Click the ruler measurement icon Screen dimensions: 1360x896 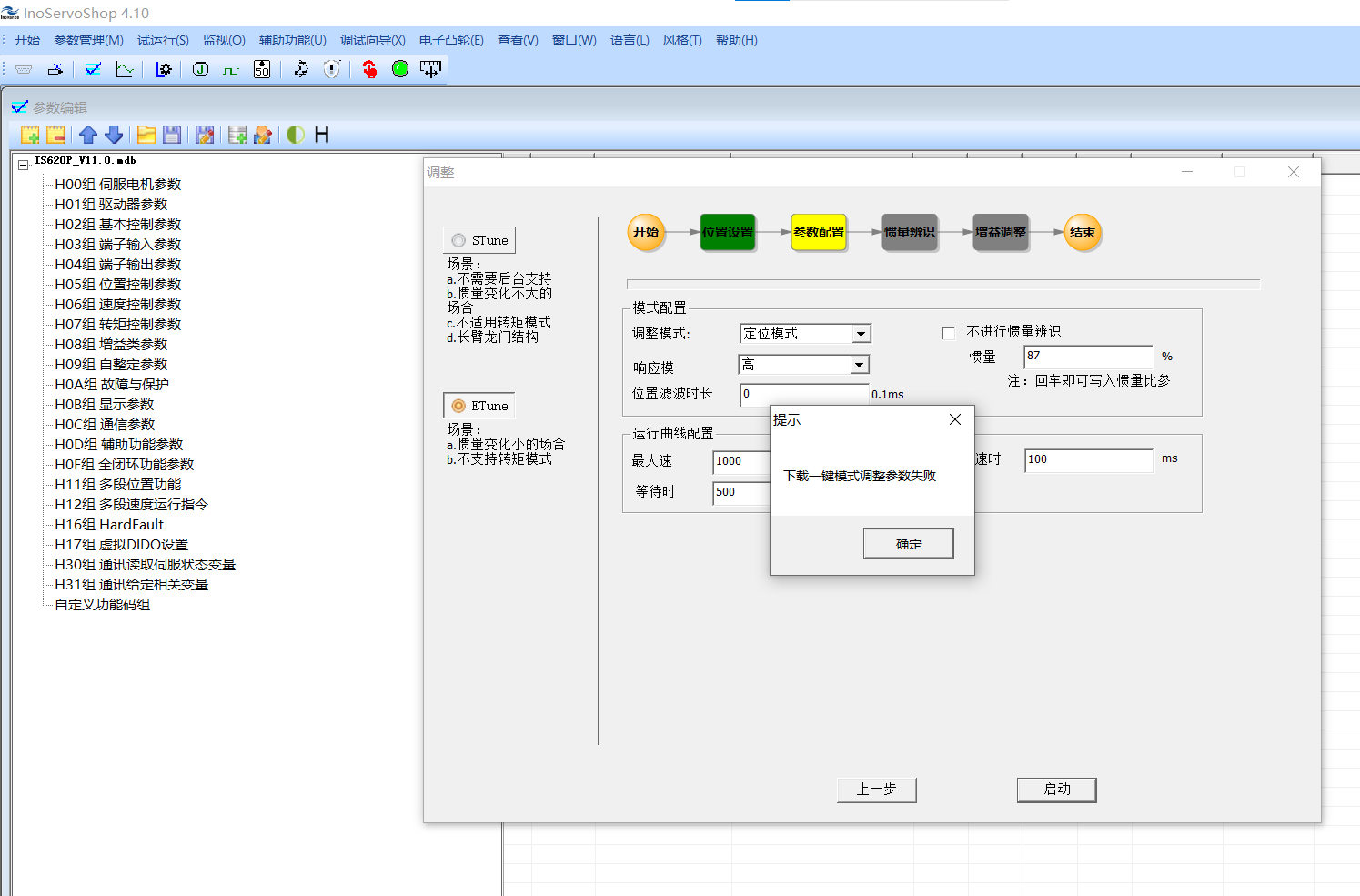[x=430, y=69]
